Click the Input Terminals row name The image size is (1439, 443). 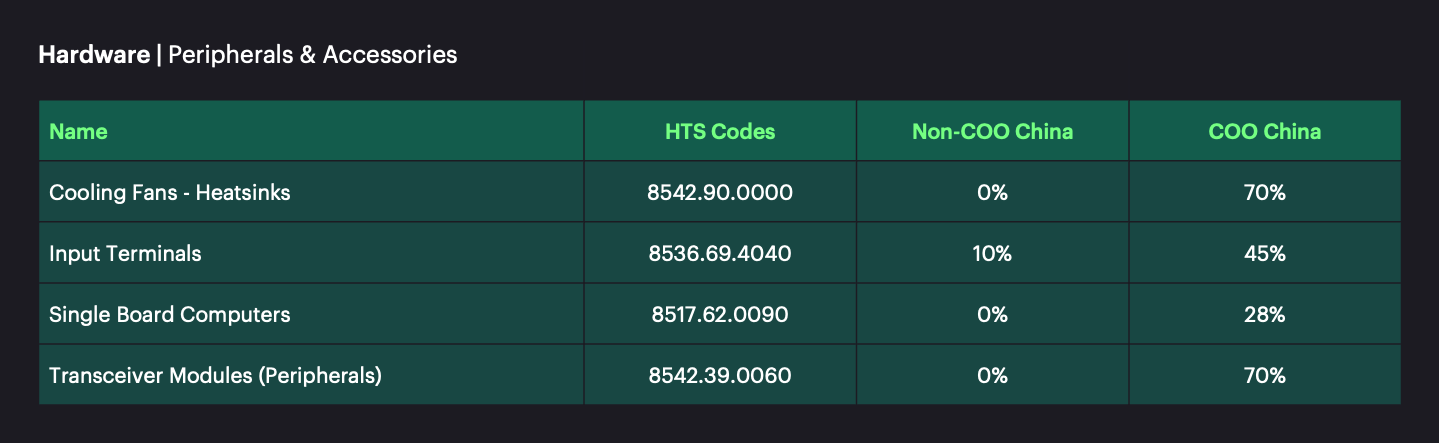tap(125, 254)
